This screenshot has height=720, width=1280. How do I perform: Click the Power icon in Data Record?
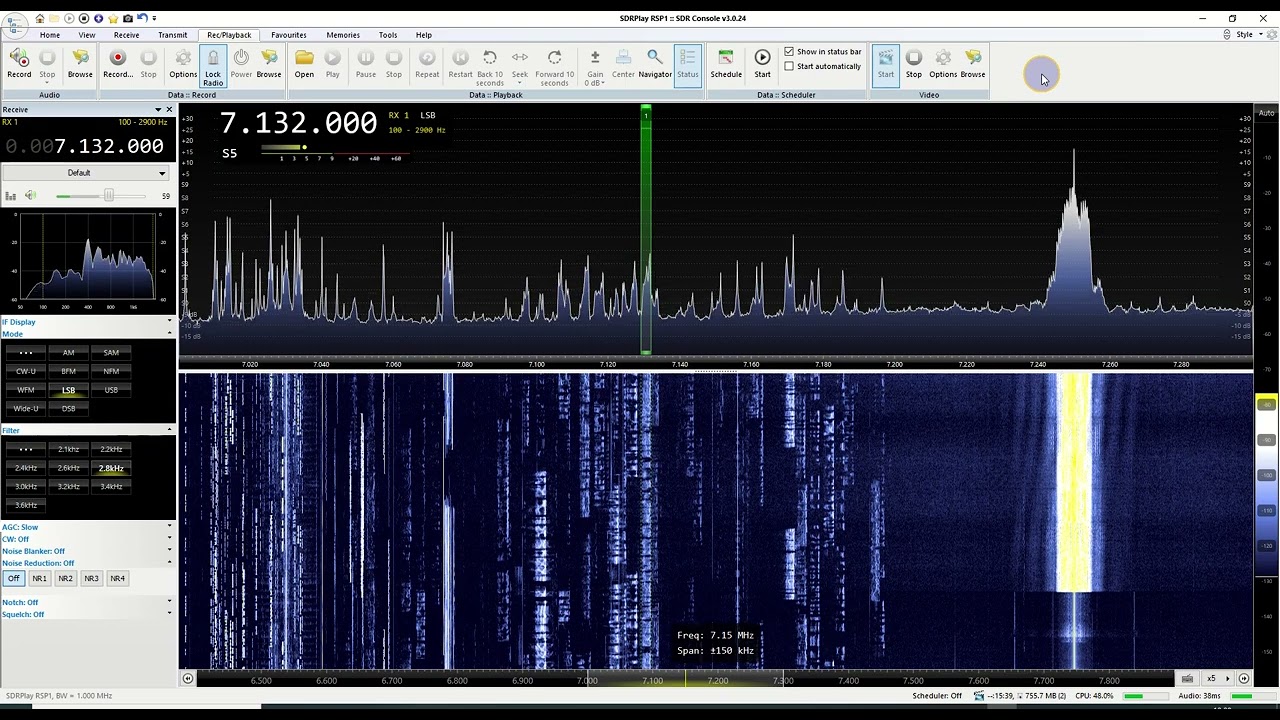click(x=241, y=64)
